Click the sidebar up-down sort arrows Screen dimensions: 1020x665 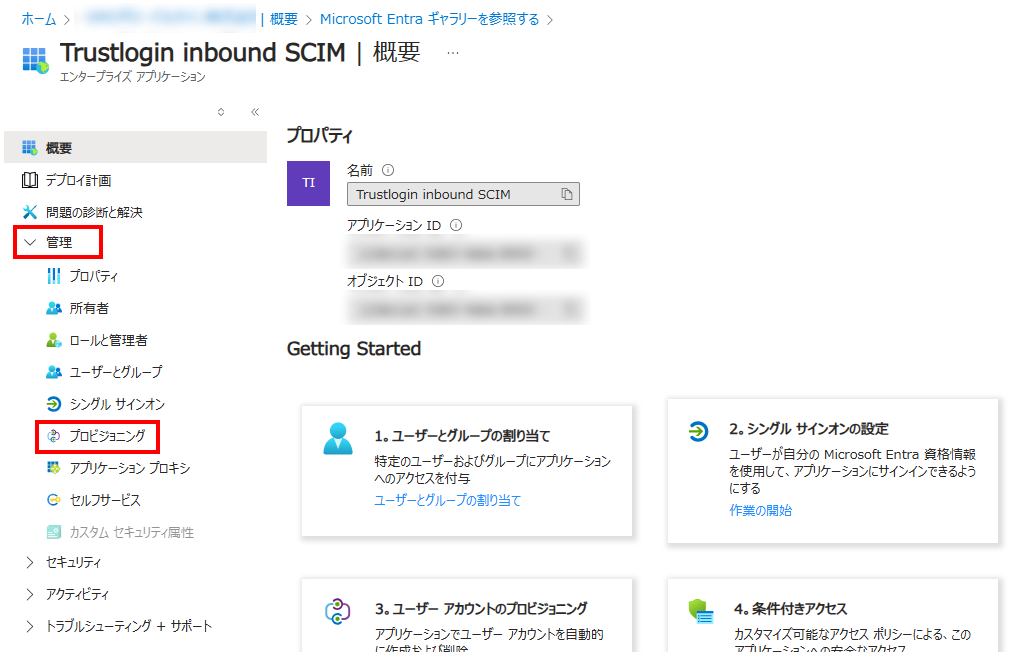(x=221, y=112)
